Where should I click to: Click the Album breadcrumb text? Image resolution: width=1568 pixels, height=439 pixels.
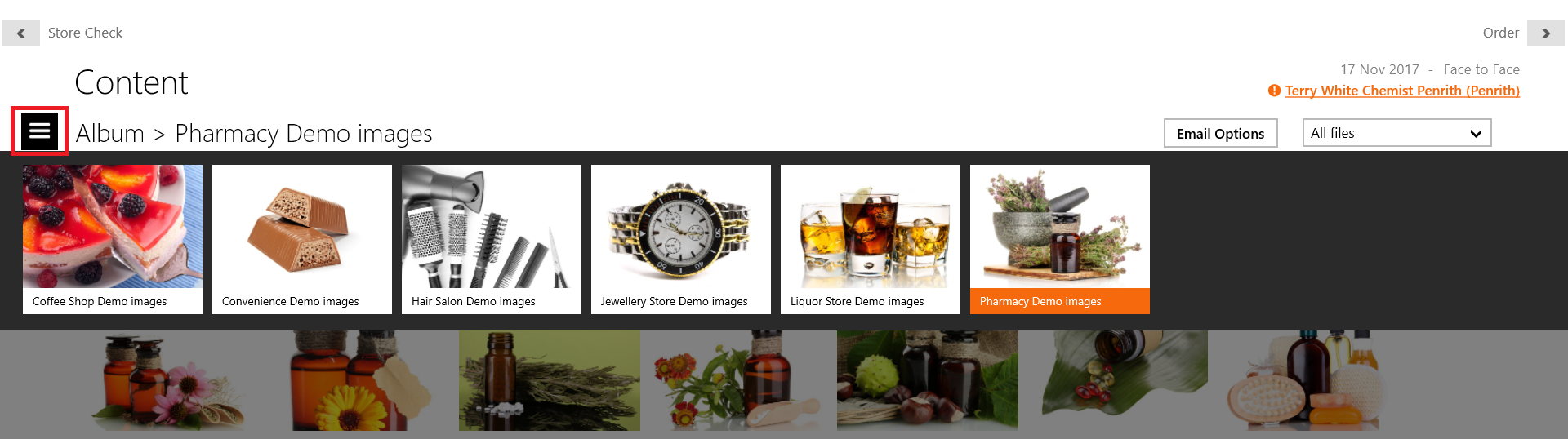pos(110,133)
